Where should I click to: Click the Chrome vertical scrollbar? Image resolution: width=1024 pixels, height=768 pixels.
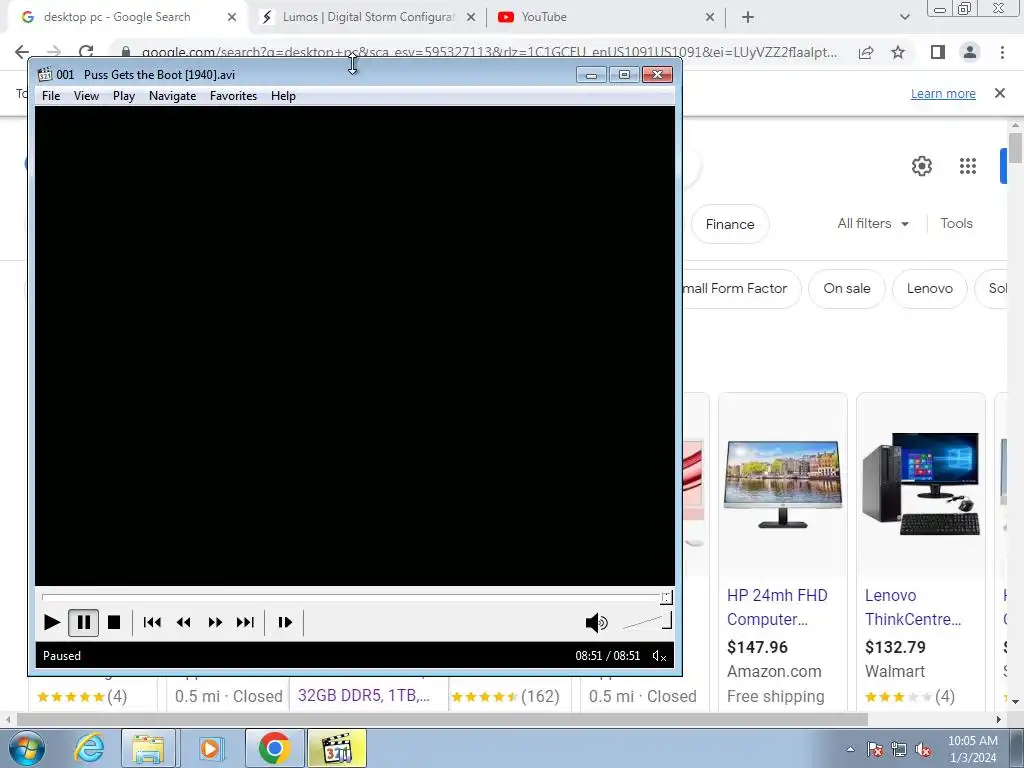1015,148
